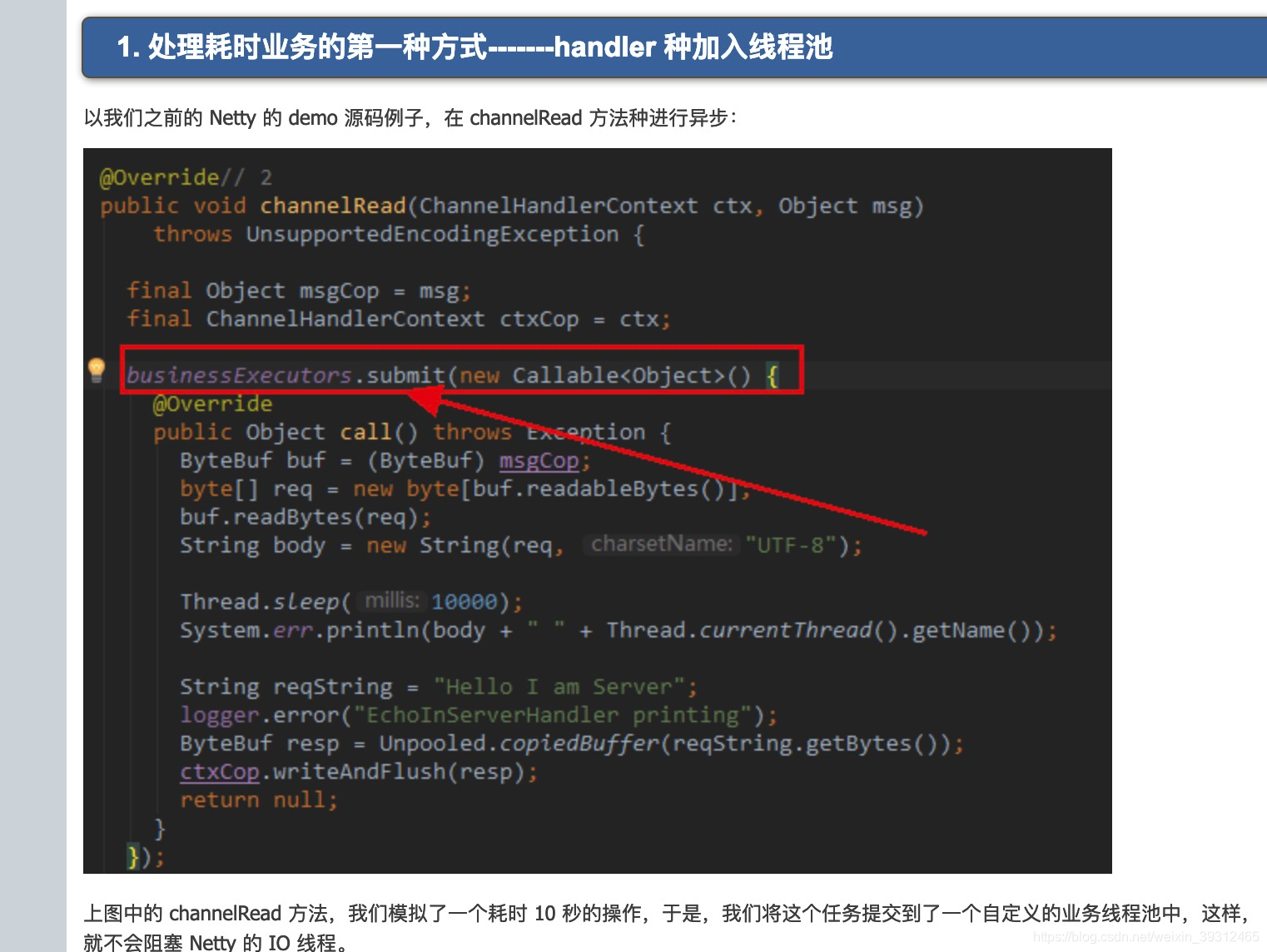Click the 'logger.error' code line
The image size is (1267, 952).
point(479,716)
